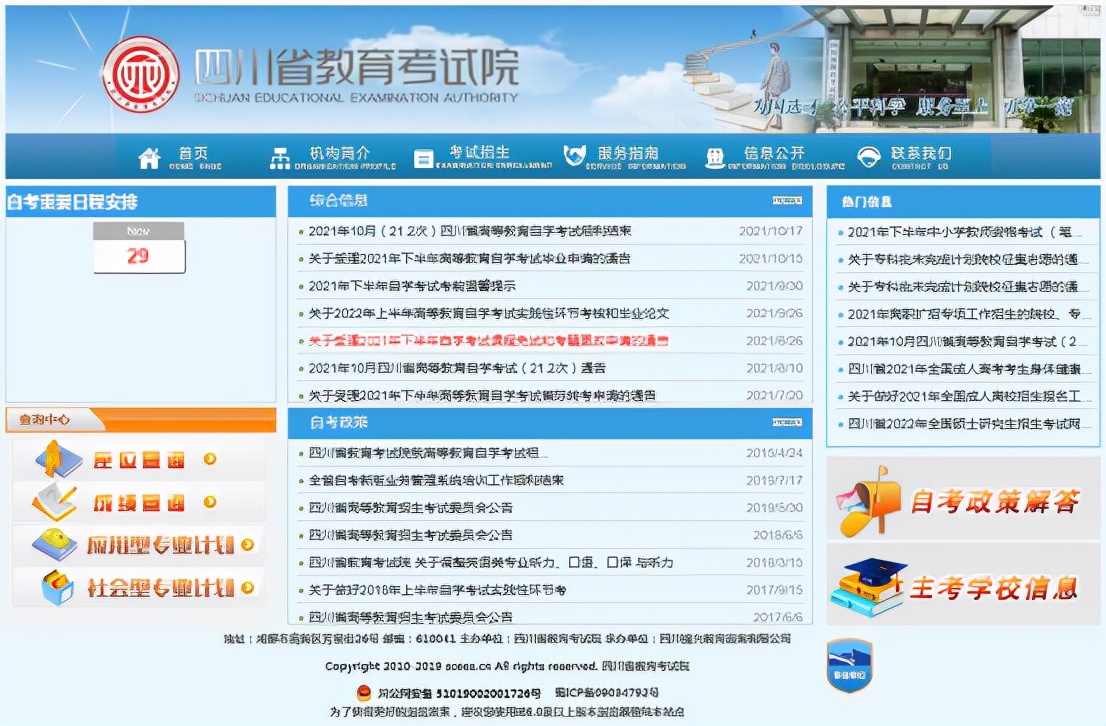Click the pencil notepad icon for 成绩查询

coord(54,502)
